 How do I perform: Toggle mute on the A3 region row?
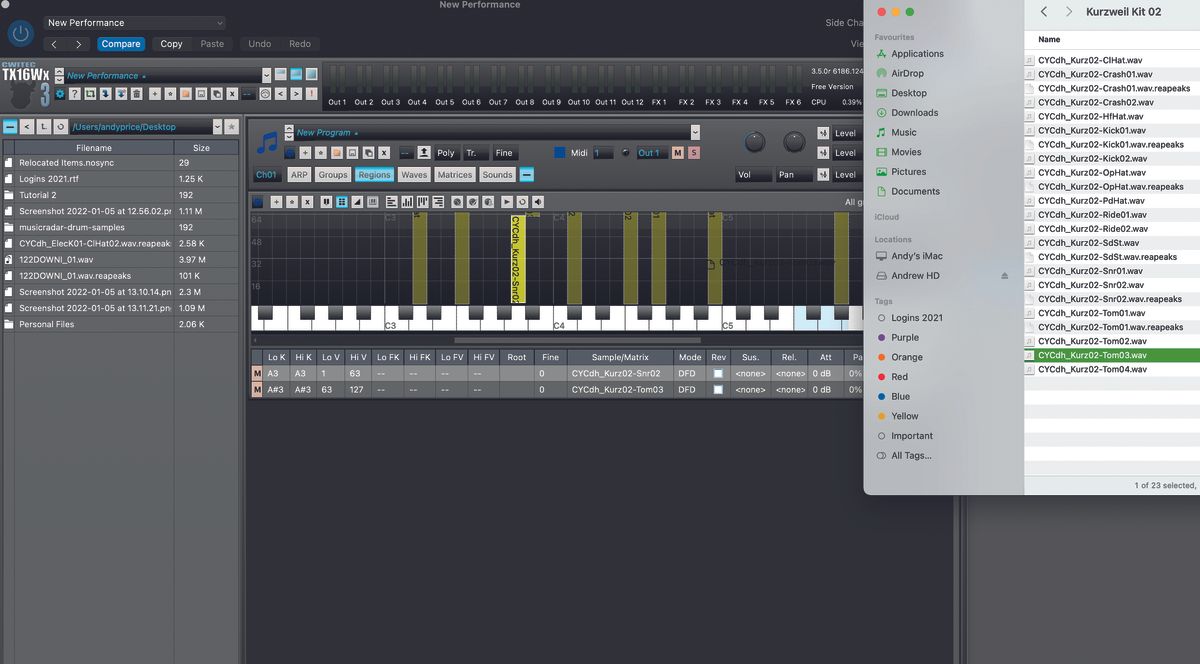[x=258, y=373]
